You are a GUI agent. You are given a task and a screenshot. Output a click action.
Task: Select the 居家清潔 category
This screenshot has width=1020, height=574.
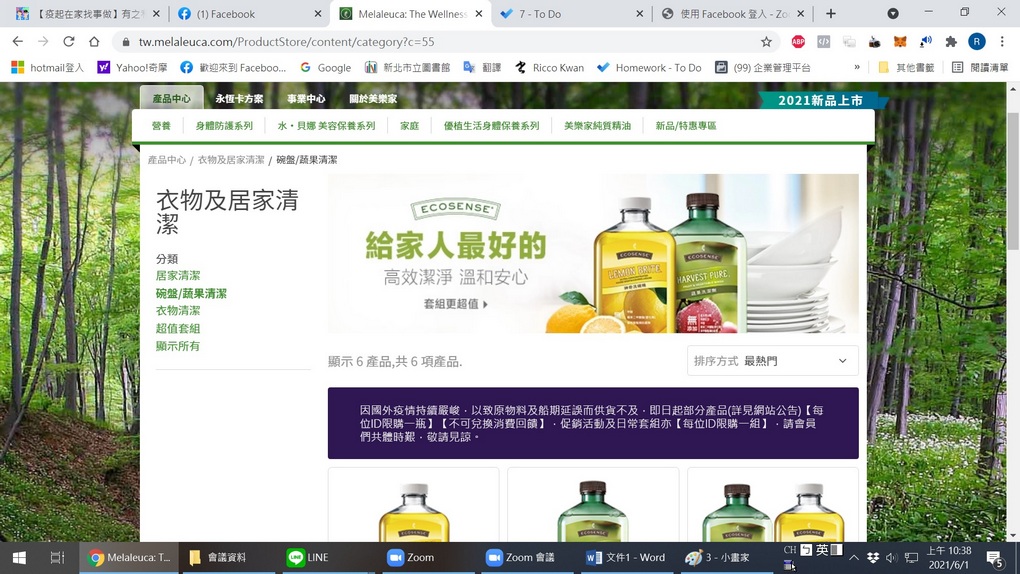point(178,275)
